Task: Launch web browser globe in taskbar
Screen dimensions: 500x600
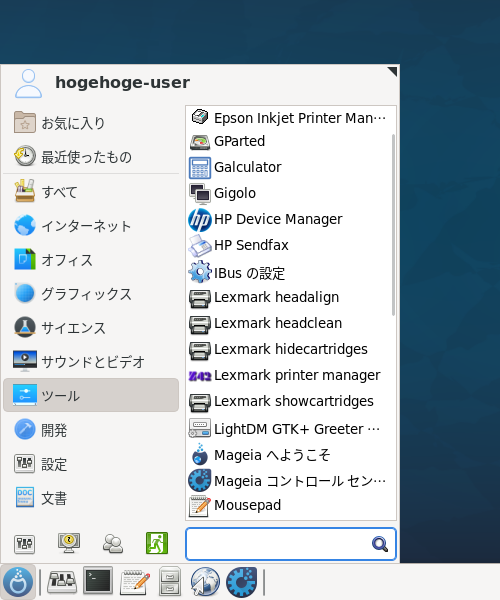Action: tap(205, 582)
